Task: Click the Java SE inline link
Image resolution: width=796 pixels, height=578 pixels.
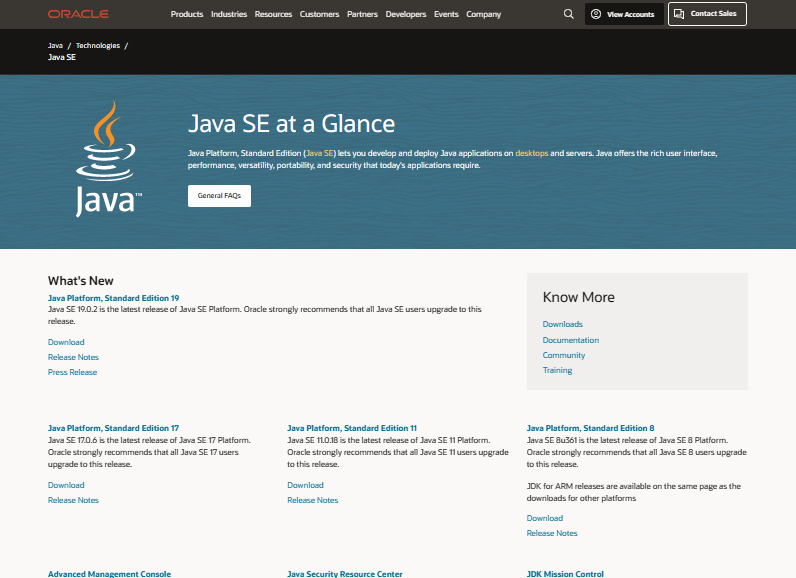Action: tap(320, 153)
